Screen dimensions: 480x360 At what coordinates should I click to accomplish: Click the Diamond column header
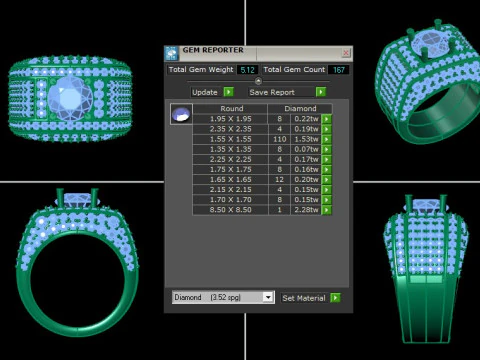tap(300, 109)
